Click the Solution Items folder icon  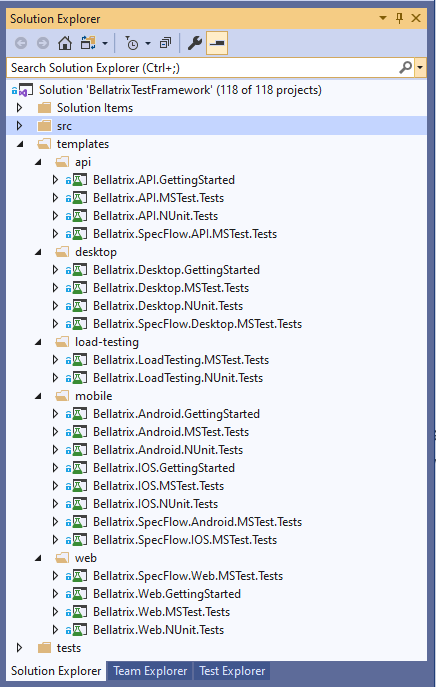[44, 108]
